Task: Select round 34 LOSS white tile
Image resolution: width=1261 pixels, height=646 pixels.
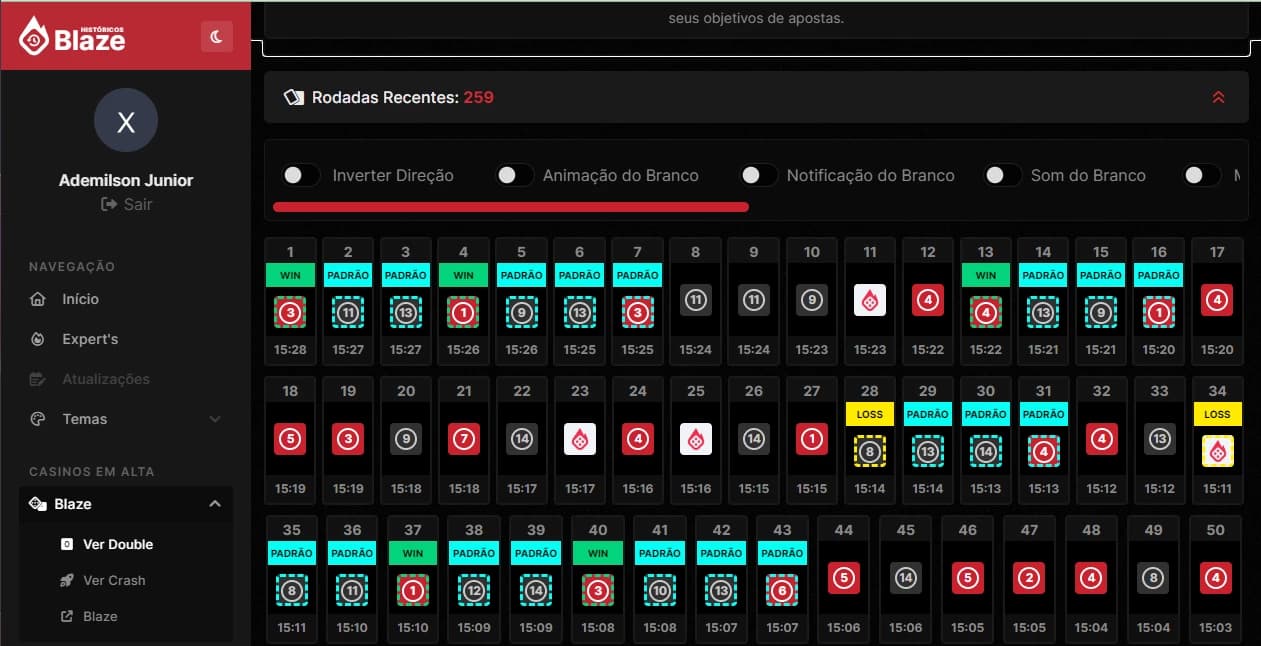Action: click(1217, 451)
